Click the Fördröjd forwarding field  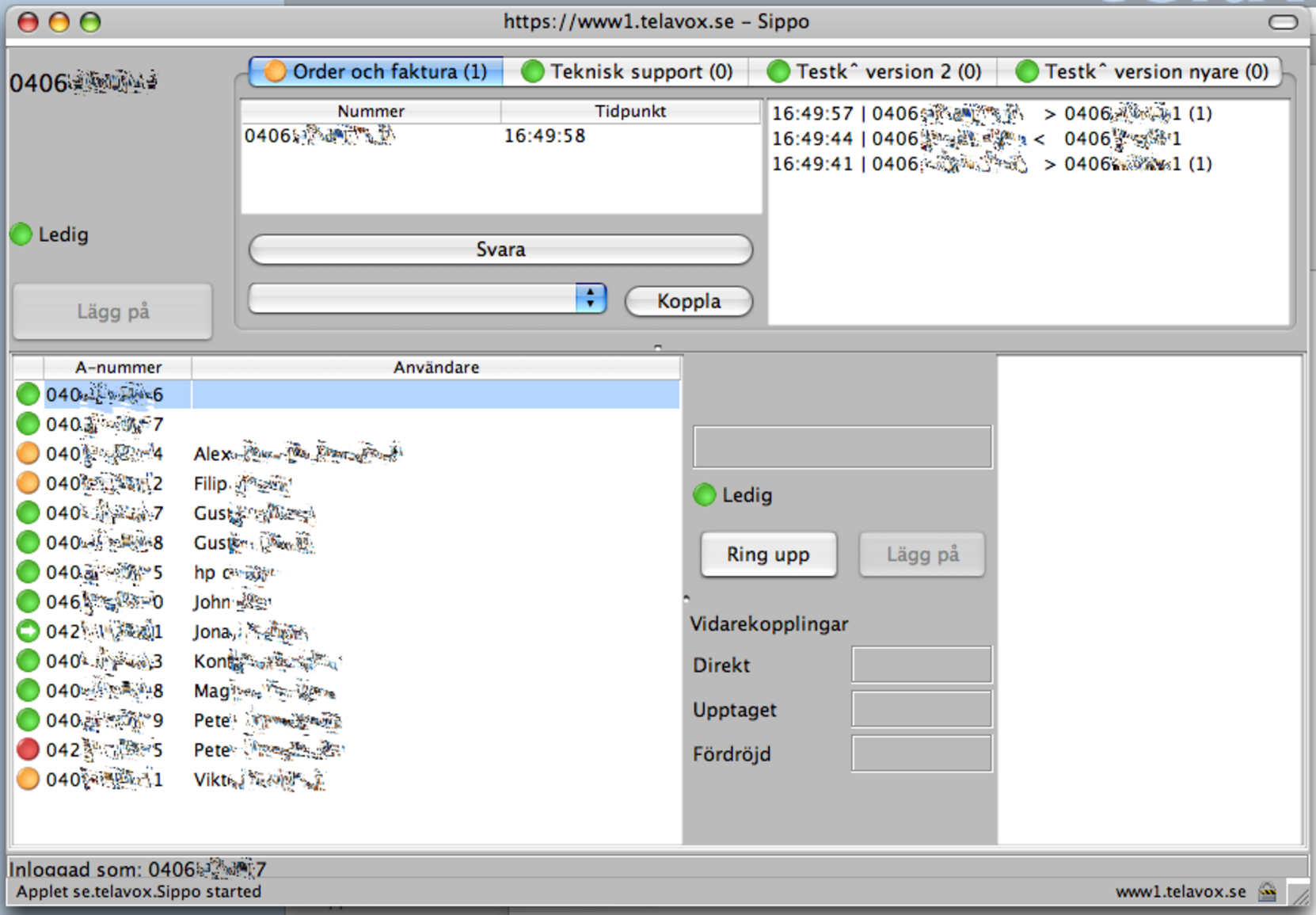pyautogui.click(x=922, y=753)
